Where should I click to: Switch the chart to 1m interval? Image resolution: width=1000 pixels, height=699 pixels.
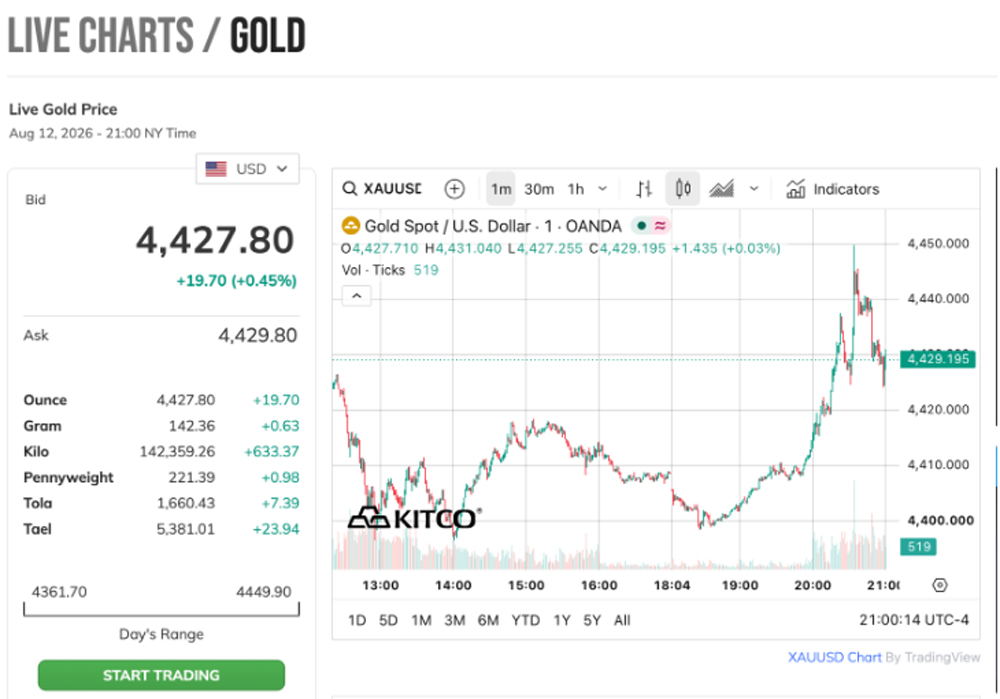[501, 189]
